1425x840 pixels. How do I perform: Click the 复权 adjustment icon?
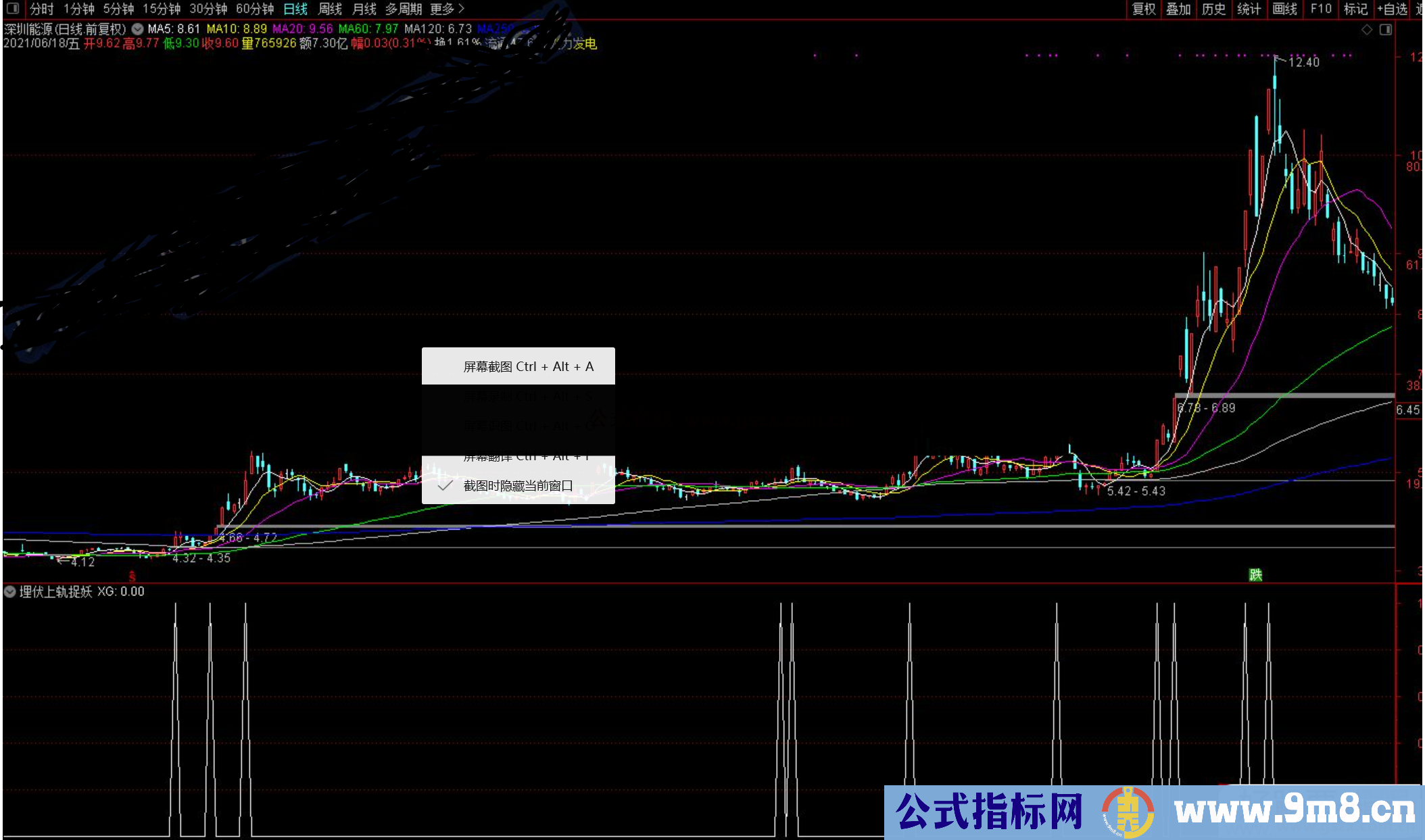pyautogui.click(x=1143, y=9)
